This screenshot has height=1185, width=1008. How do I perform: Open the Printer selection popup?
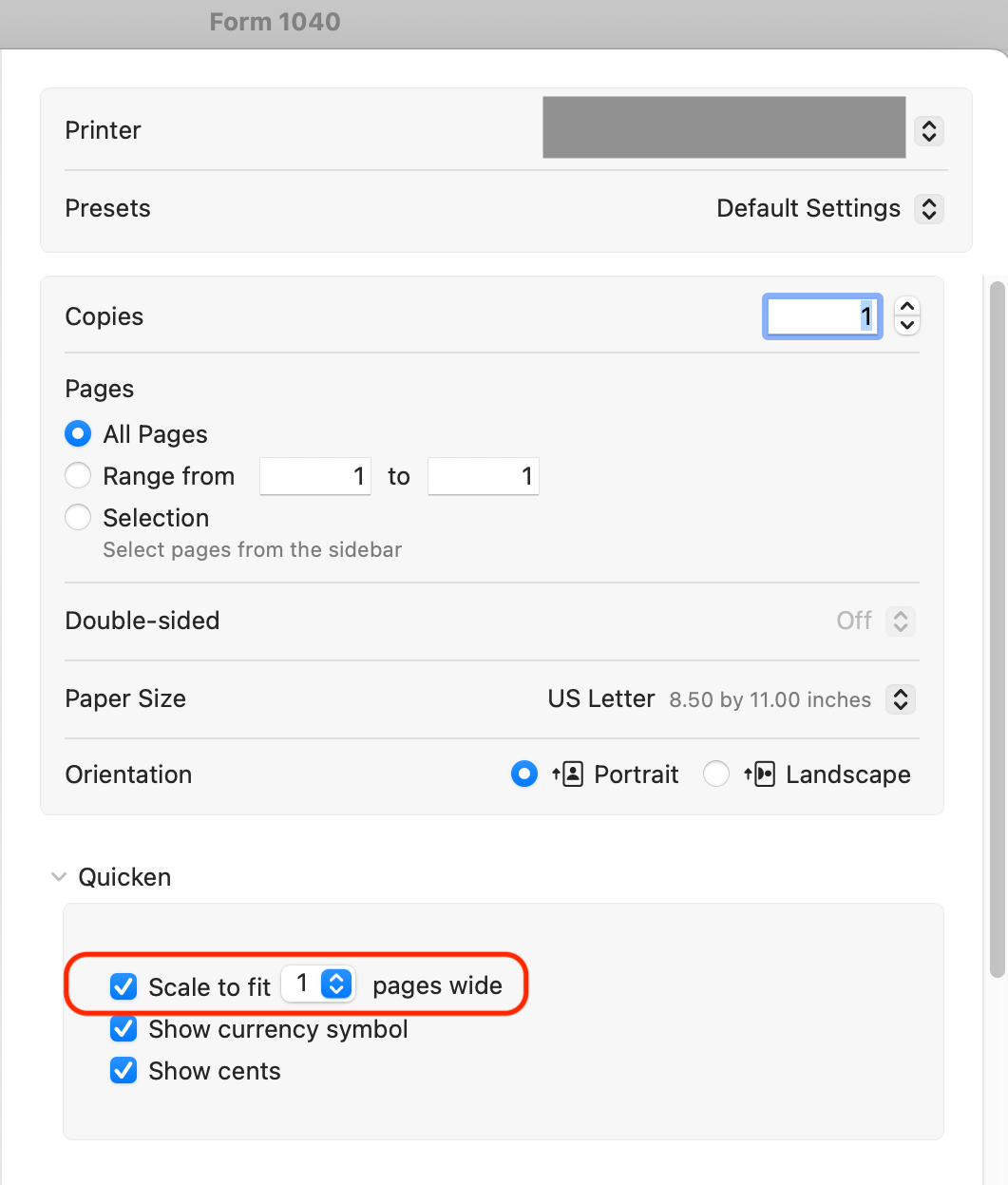pos(929,130)
